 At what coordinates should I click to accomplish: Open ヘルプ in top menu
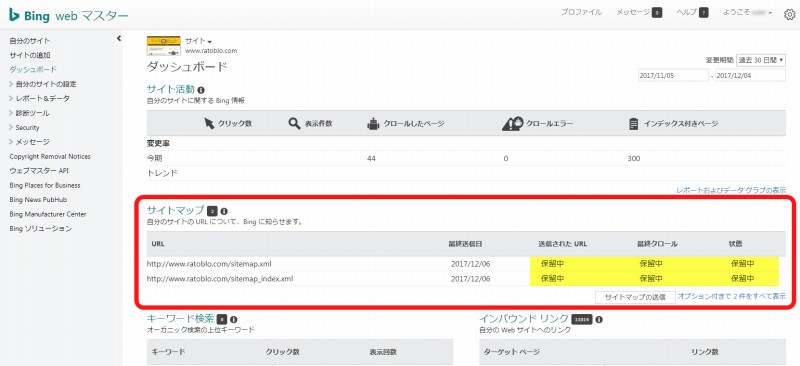click(x=687, y=12)
